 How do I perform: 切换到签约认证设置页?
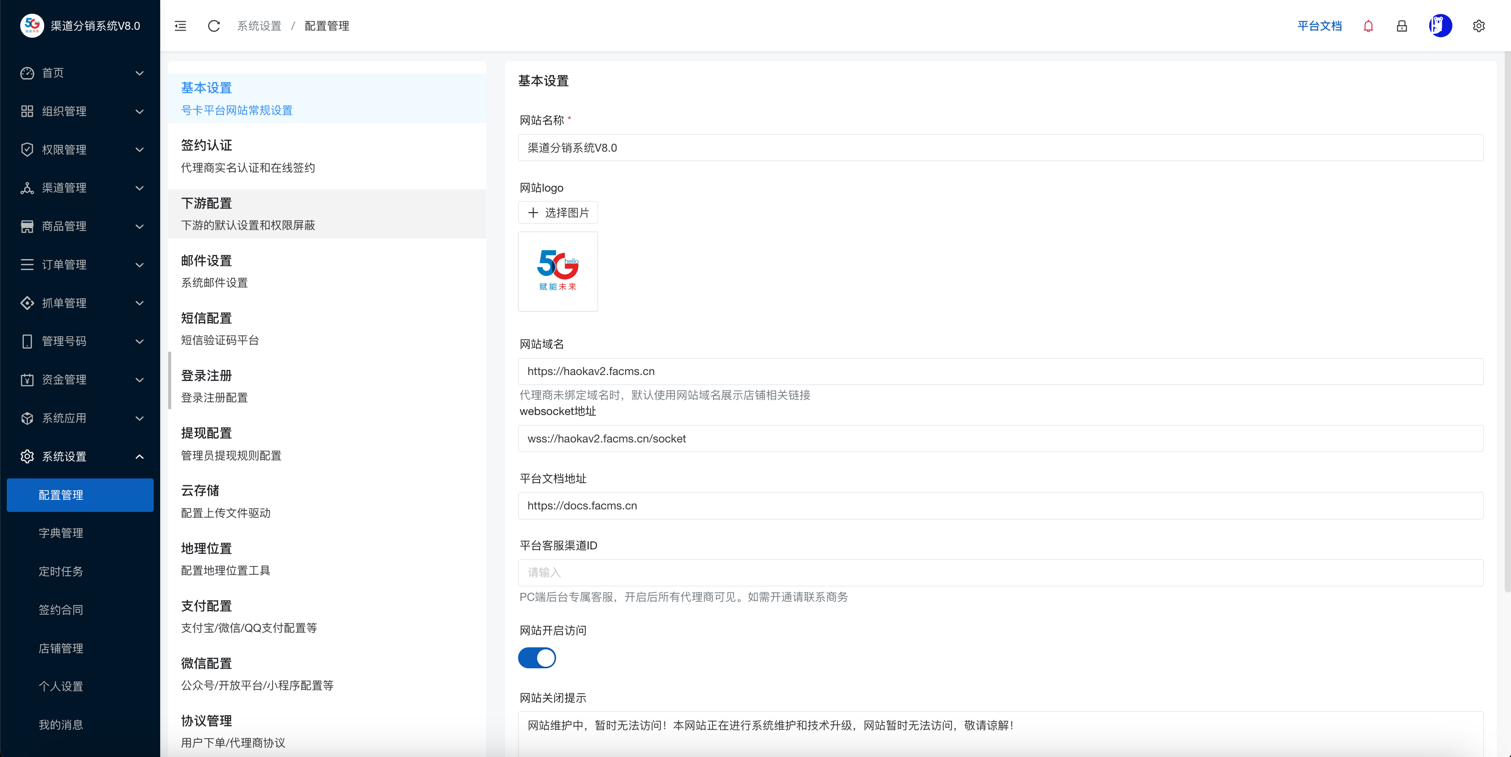coord(207,145)
